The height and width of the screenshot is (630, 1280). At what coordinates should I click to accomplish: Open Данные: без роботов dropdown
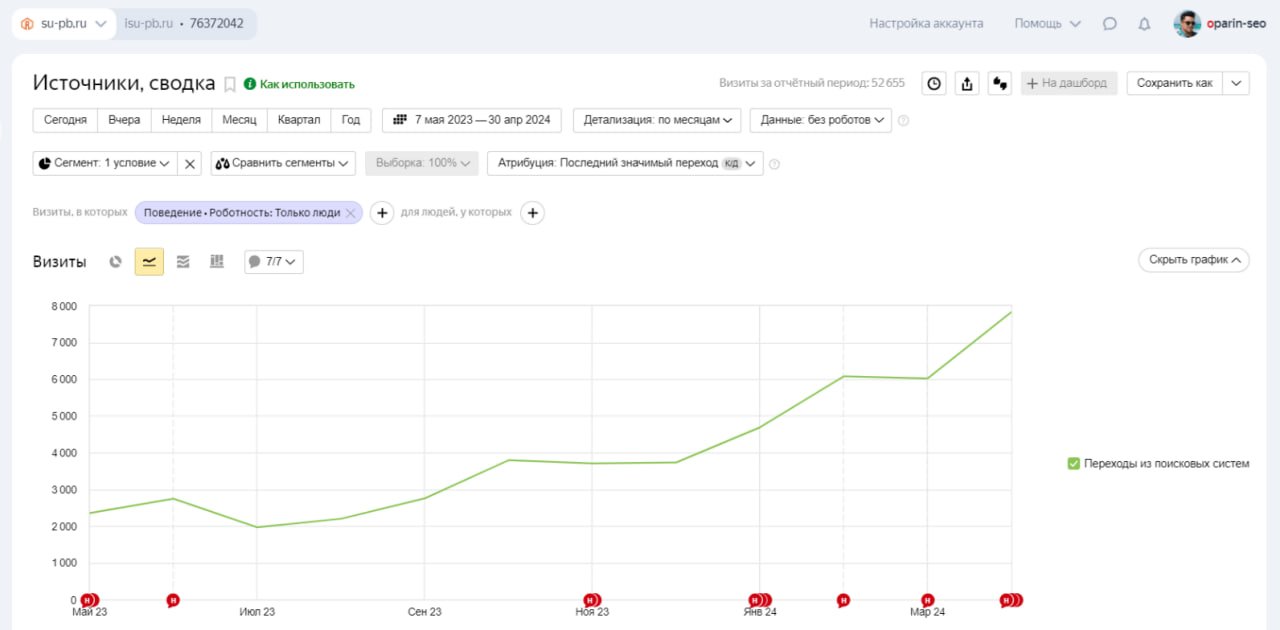820,120
